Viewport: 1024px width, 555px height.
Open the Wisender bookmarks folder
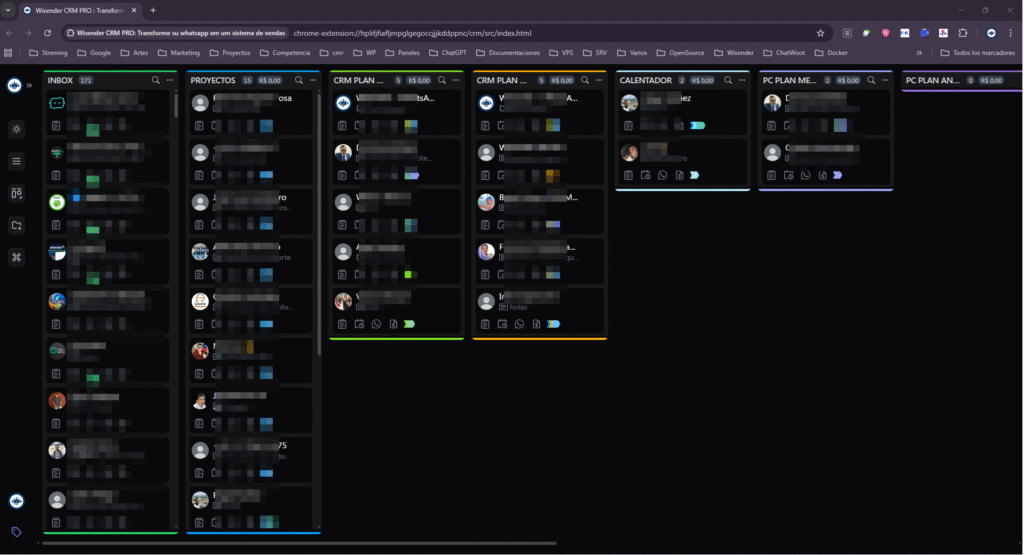pyautogui.click(x=733, y=52)
